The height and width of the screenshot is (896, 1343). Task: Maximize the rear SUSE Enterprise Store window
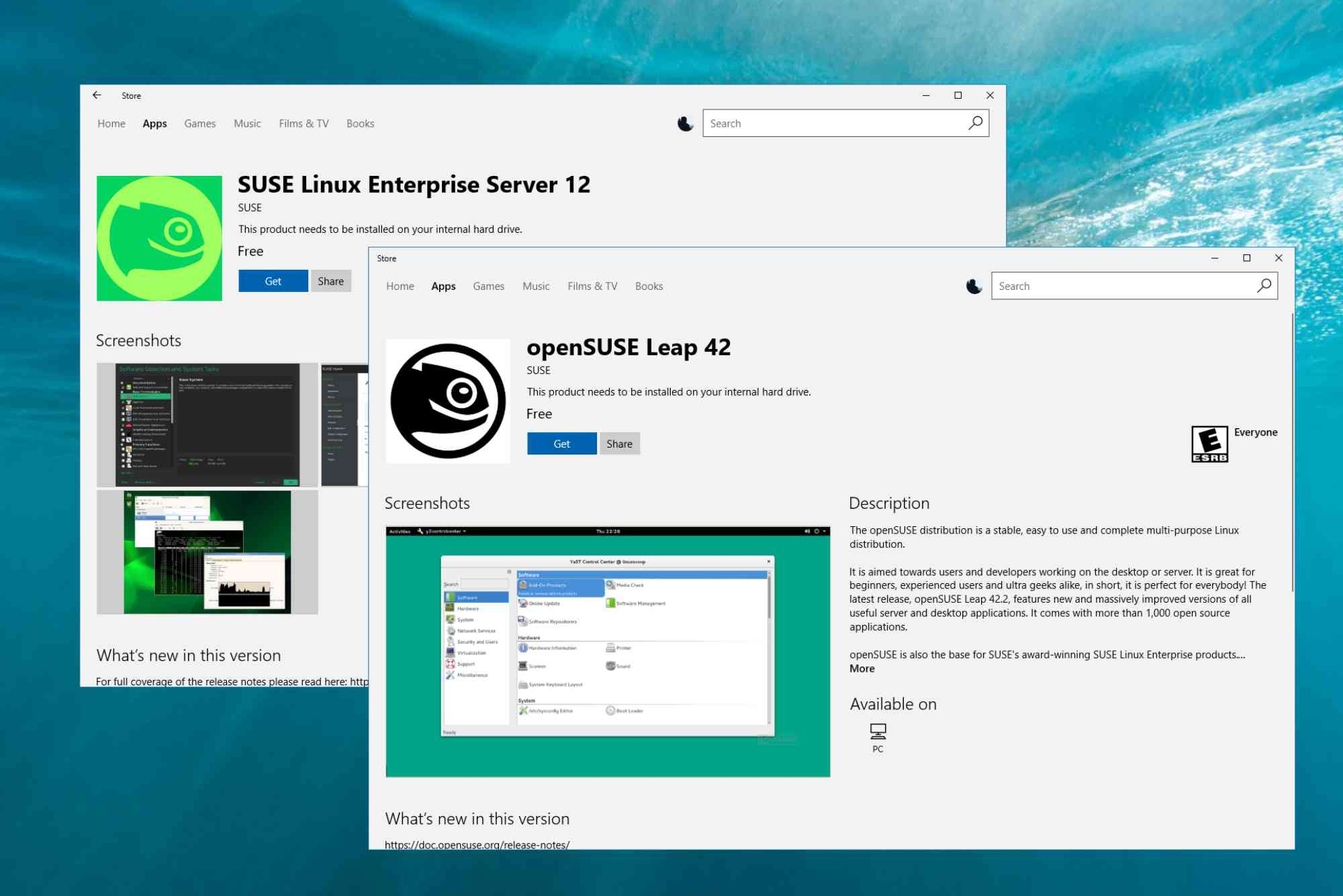click(958, 95)
